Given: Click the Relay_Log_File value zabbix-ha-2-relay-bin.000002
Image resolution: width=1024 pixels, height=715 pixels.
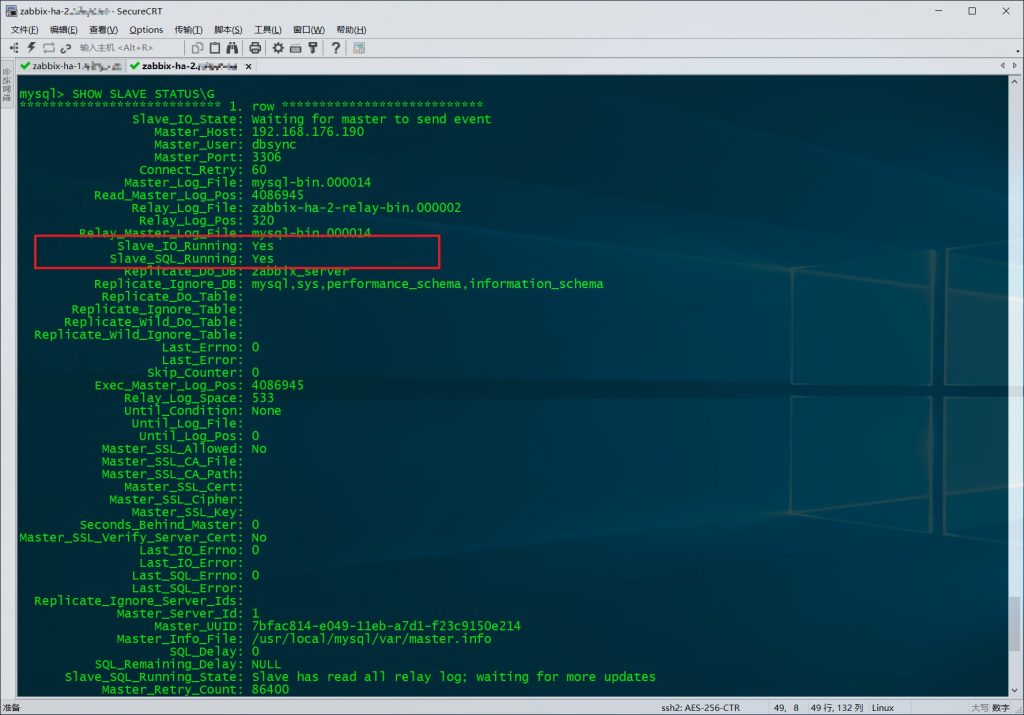Looking at the screenshot, I should pyautogui.click(x=356, y=208).
